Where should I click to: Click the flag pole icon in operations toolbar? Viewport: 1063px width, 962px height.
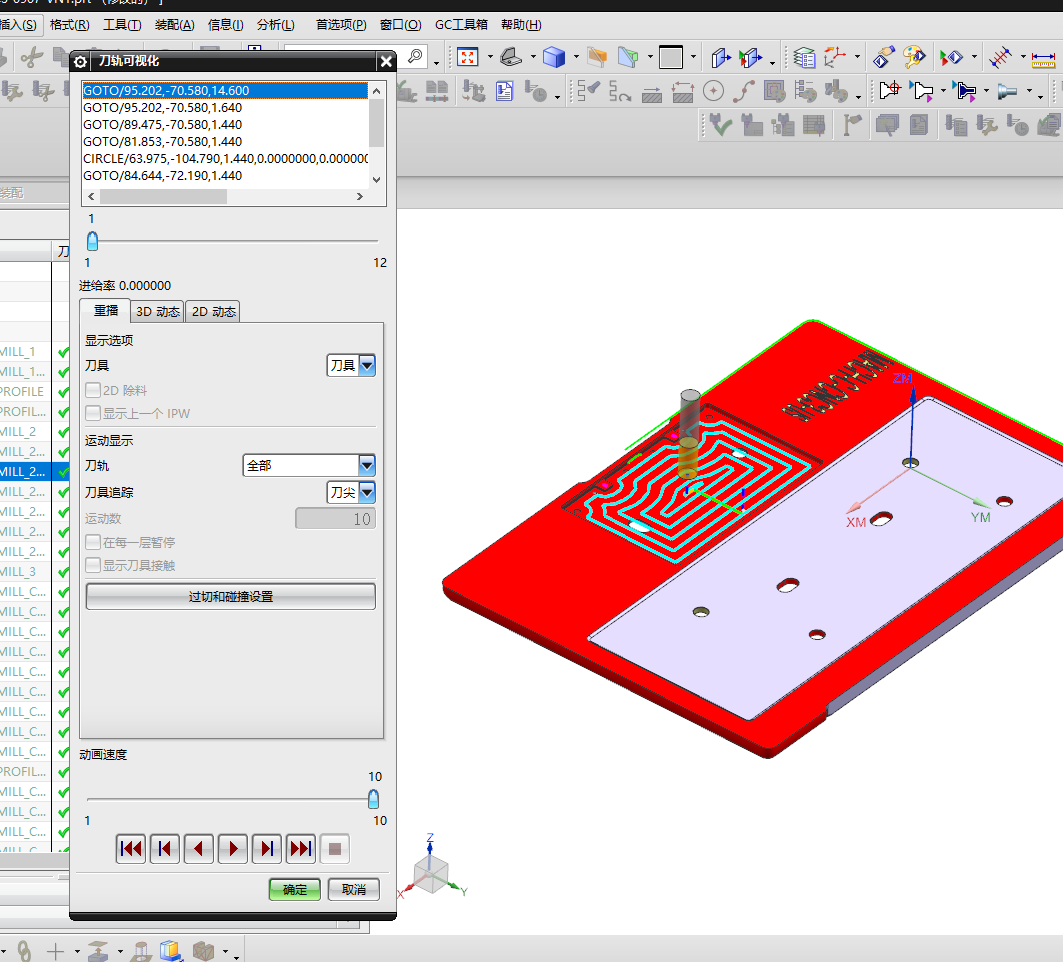[x=852, y=125]
